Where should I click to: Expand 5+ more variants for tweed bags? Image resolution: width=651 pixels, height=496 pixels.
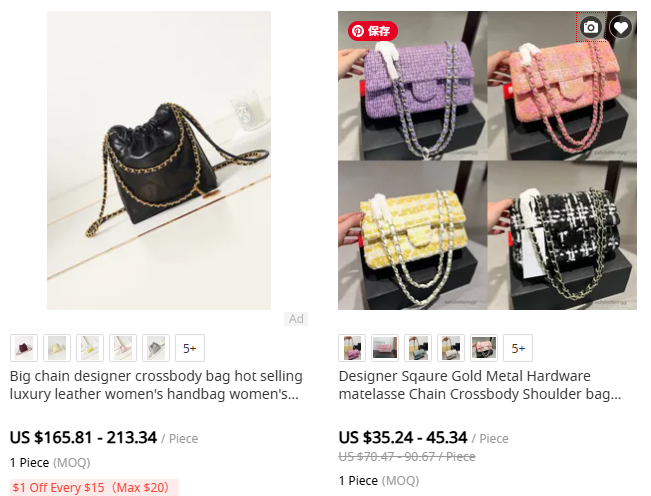click(518, 348)
